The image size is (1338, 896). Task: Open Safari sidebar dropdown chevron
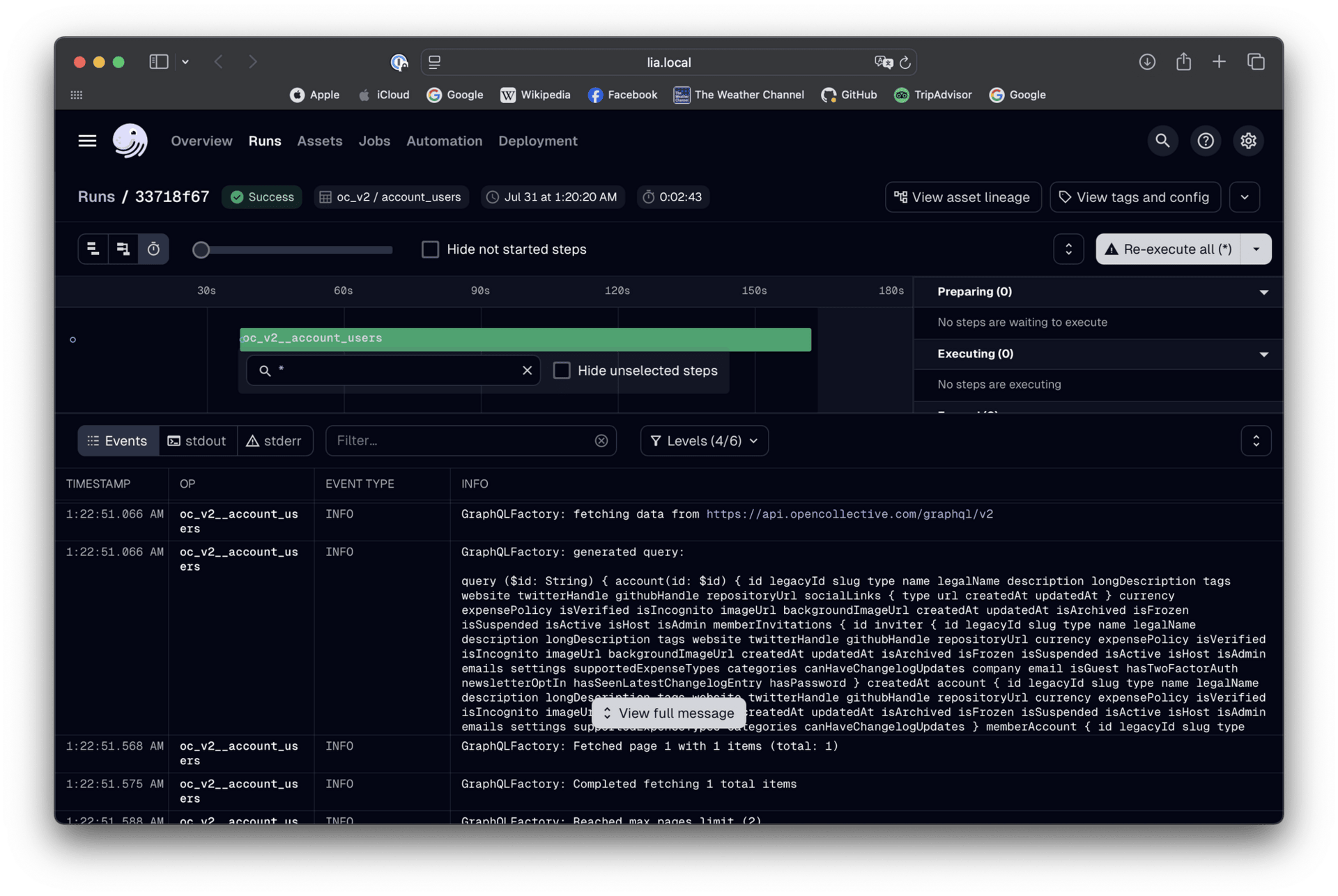[185, 62]
